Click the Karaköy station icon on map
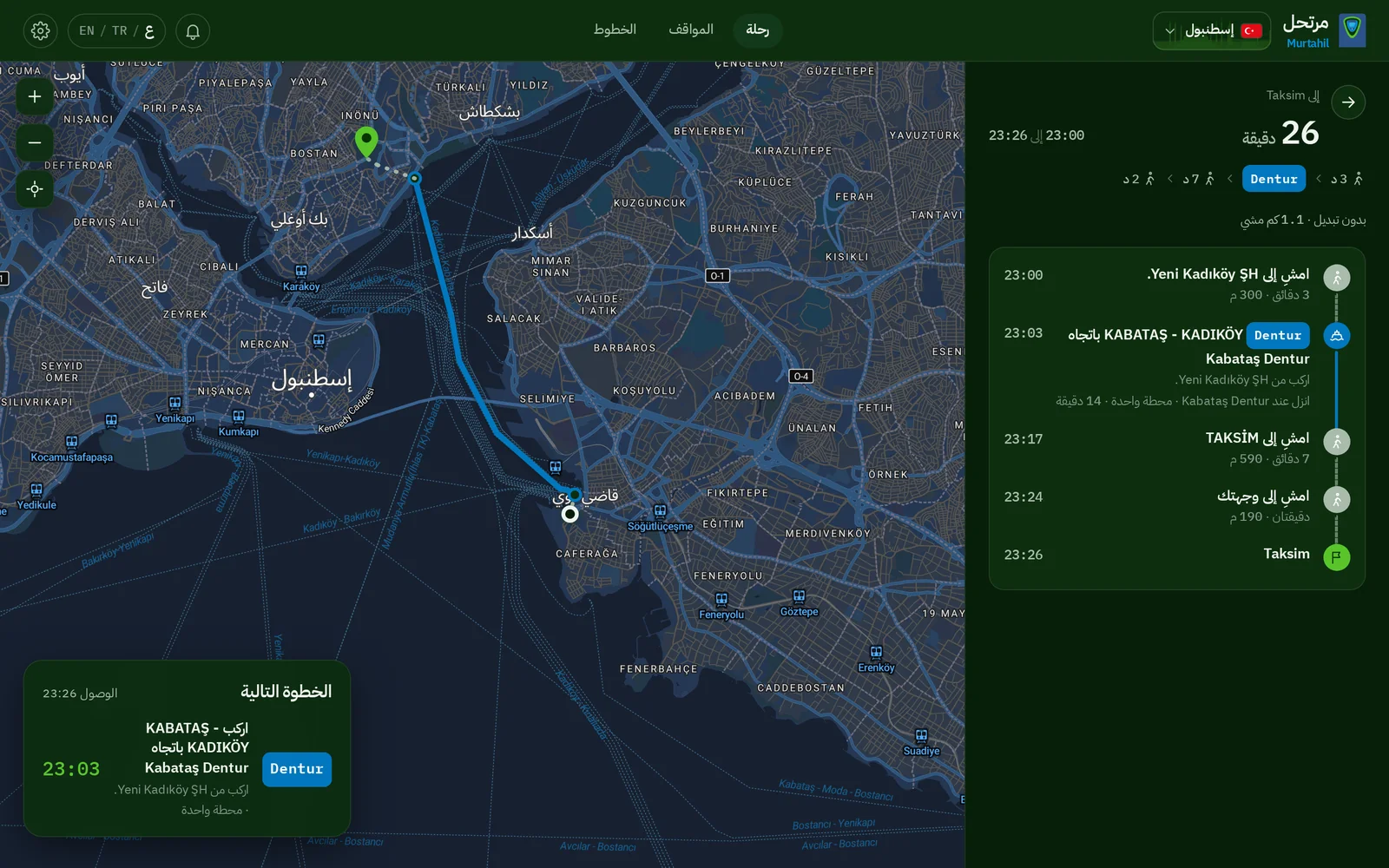 [301, 272]
